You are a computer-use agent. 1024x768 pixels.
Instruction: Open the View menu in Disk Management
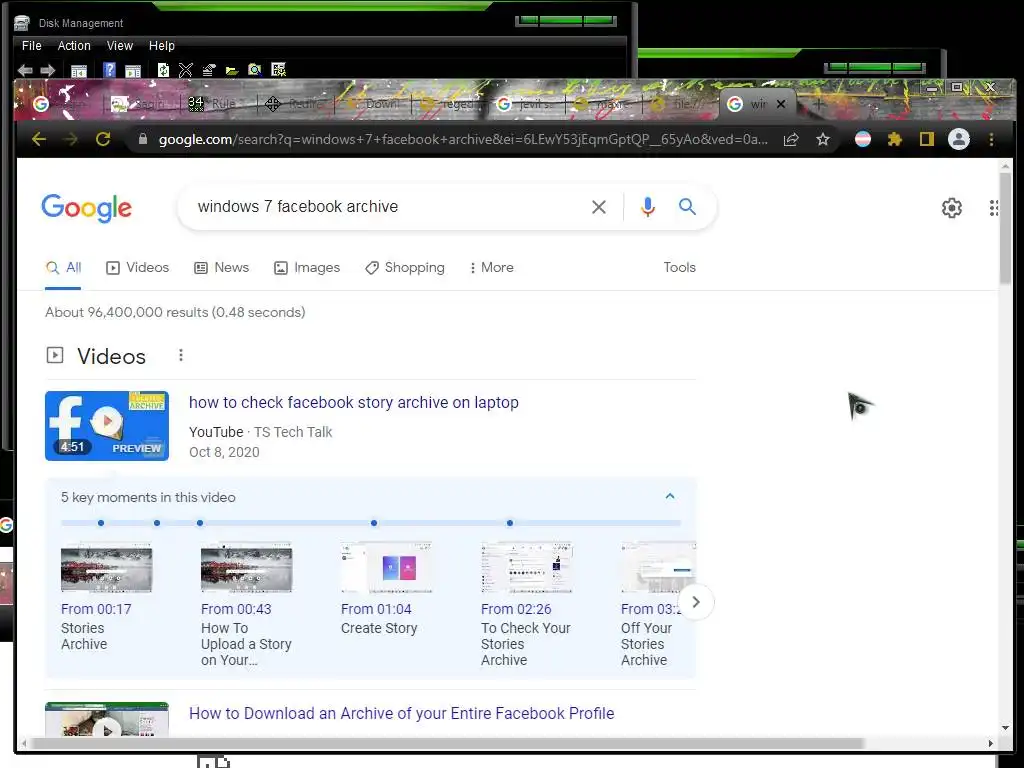(x=120, y=46)
